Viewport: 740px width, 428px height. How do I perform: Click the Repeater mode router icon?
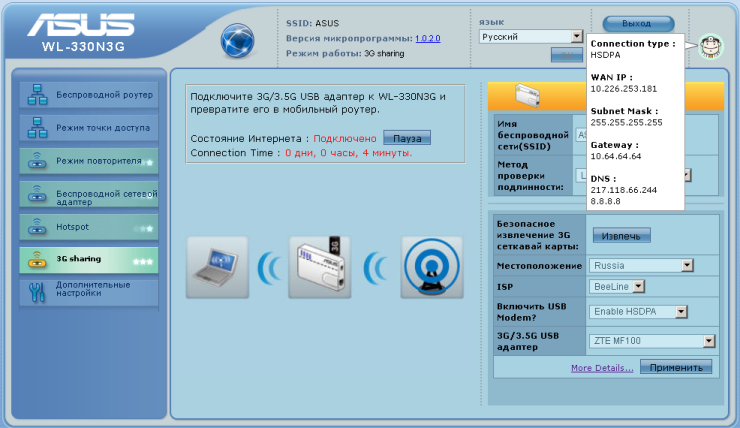37,161
